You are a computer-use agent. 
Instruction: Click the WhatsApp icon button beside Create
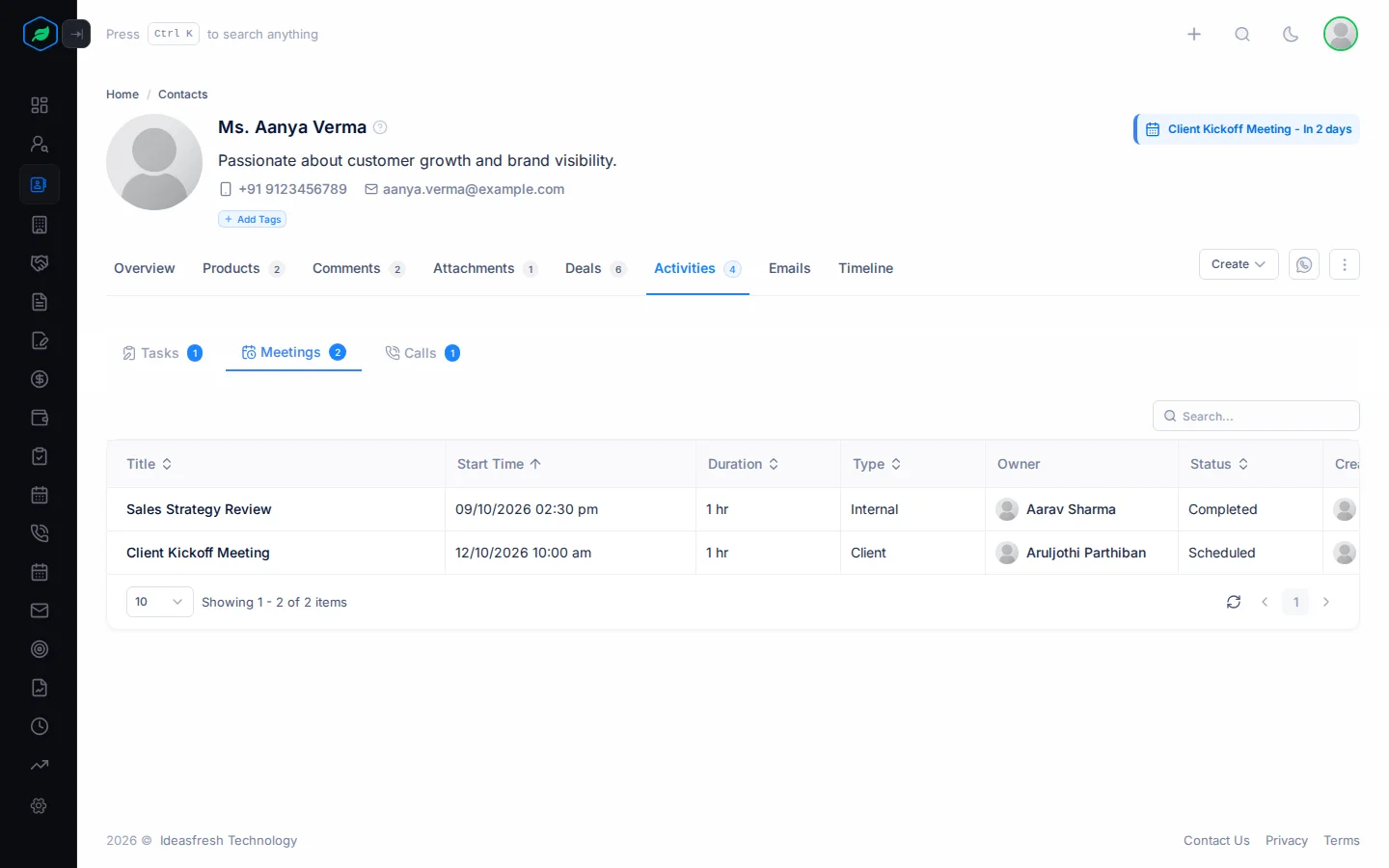point(1304,264)
